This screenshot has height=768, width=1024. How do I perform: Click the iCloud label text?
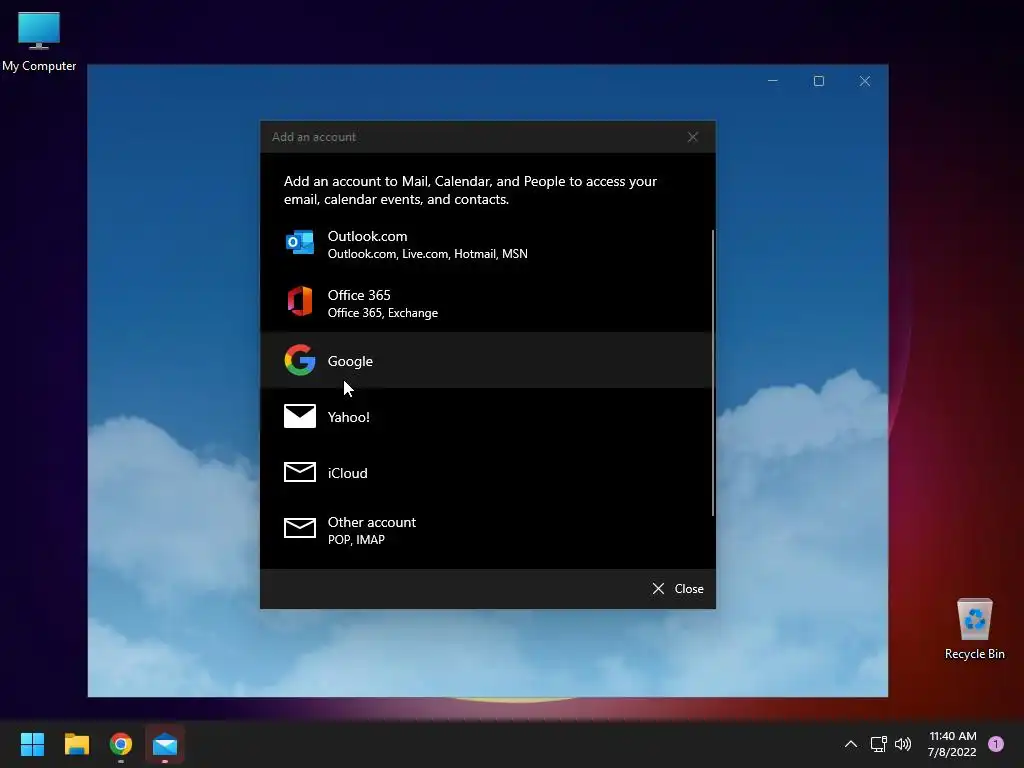pyautogui.click(x=347, y=473)
